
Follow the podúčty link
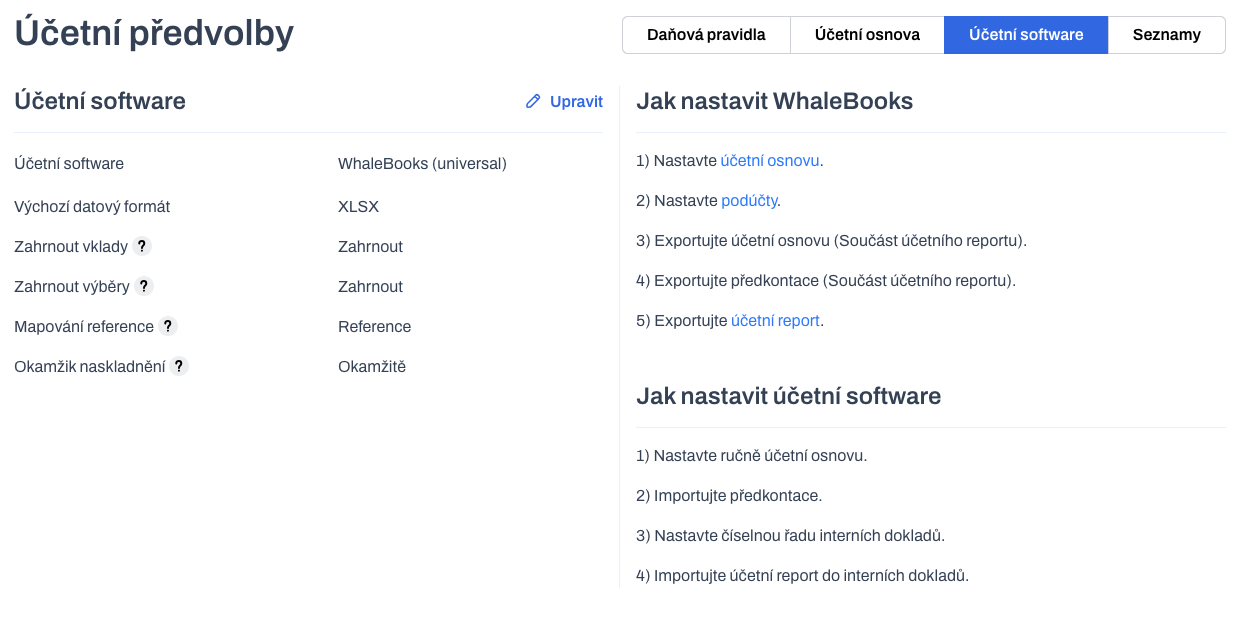[x=749, y=200]
